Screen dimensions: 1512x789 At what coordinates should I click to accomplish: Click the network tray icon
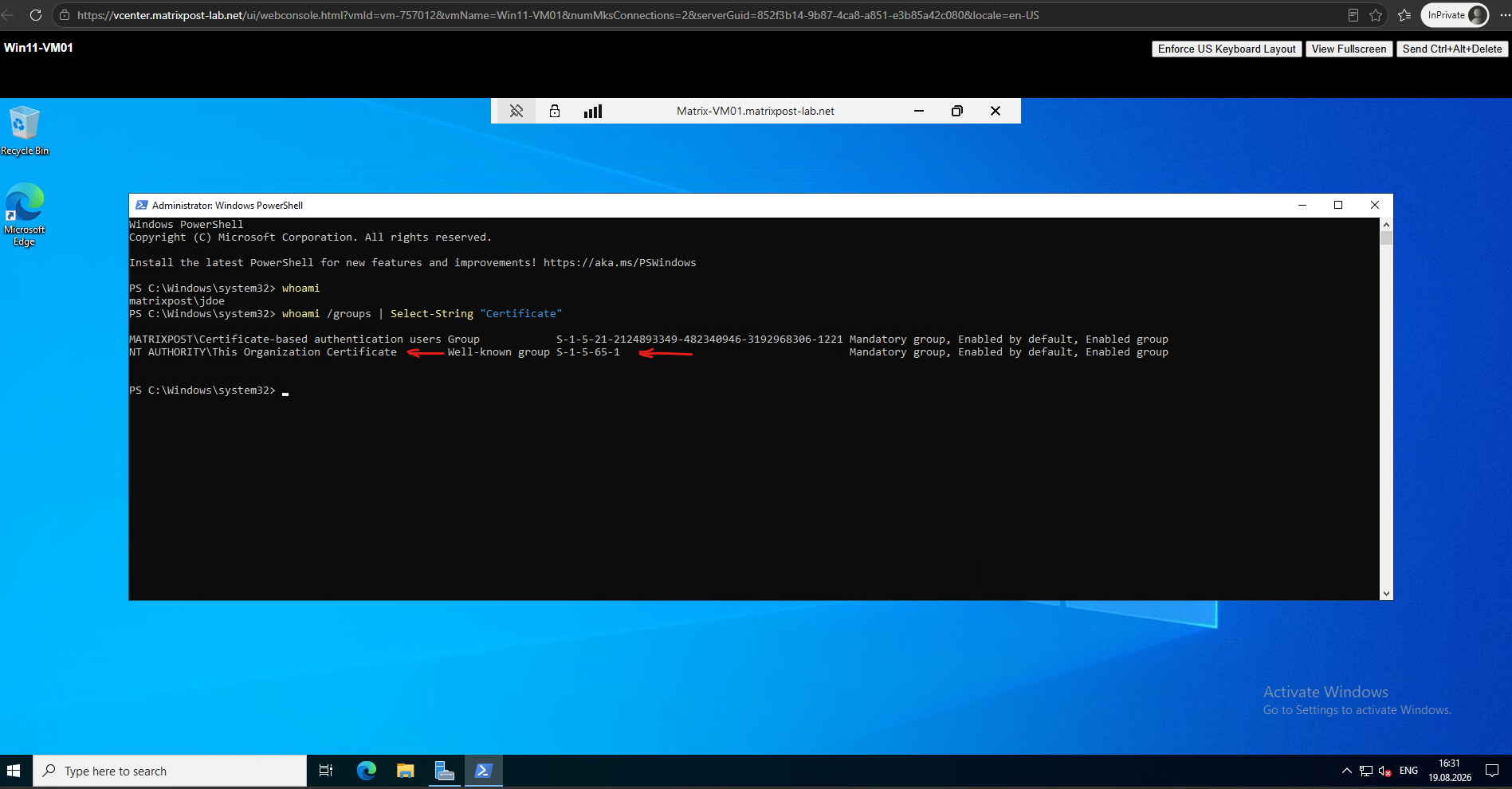(x=1366, y=771)
